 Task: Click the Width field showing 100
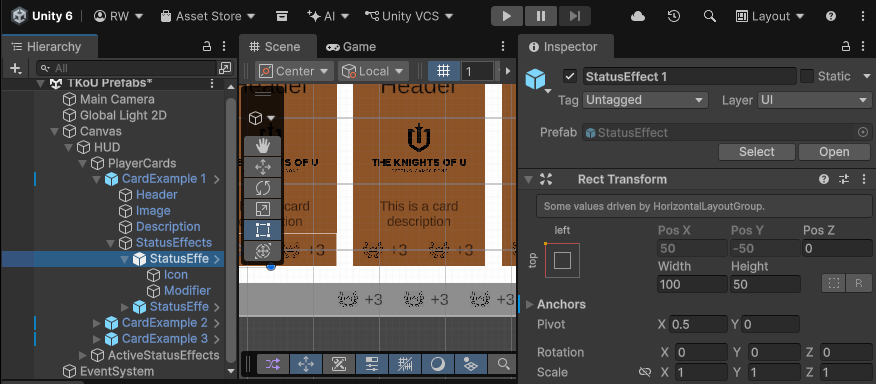692,284
